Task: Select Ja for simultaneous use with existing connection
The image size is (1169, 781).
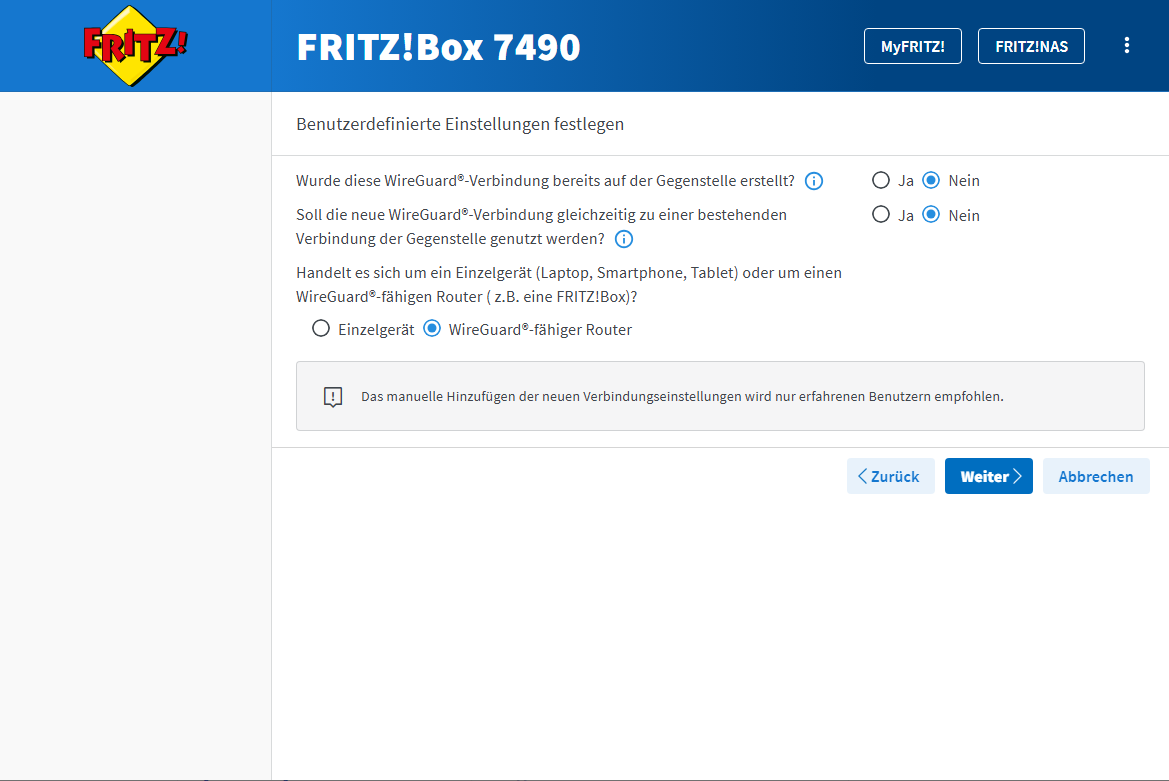Action: [881, 215]
